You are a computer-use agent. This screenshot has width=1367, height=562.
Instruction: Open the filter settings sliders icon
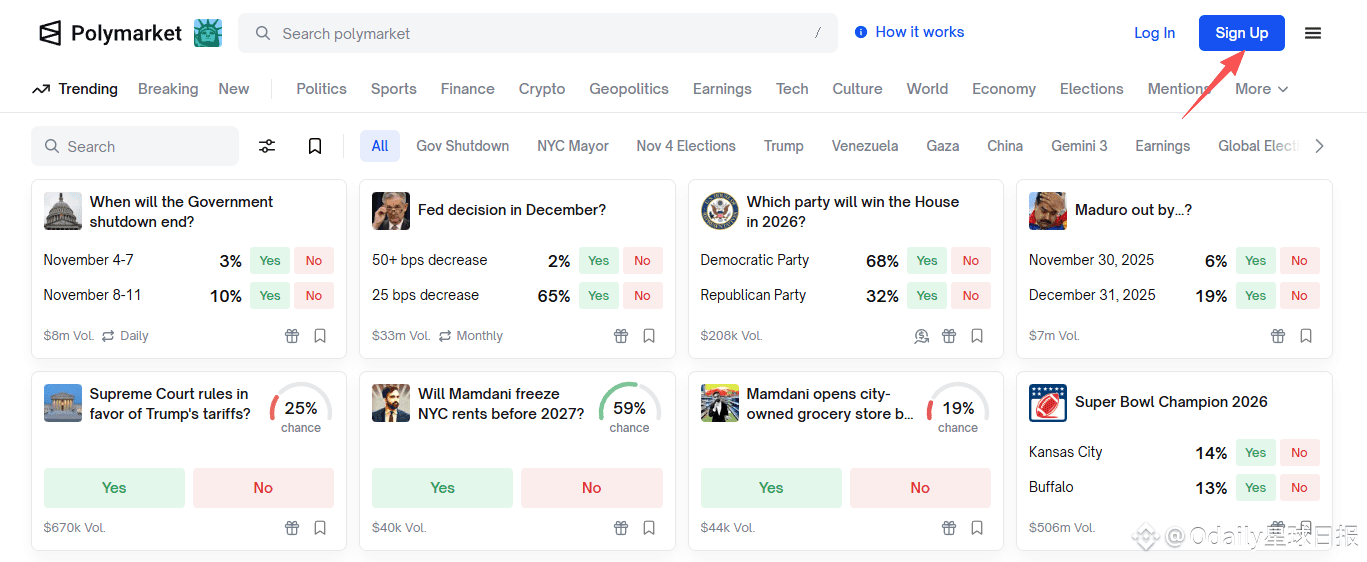[x=267, y=146]
